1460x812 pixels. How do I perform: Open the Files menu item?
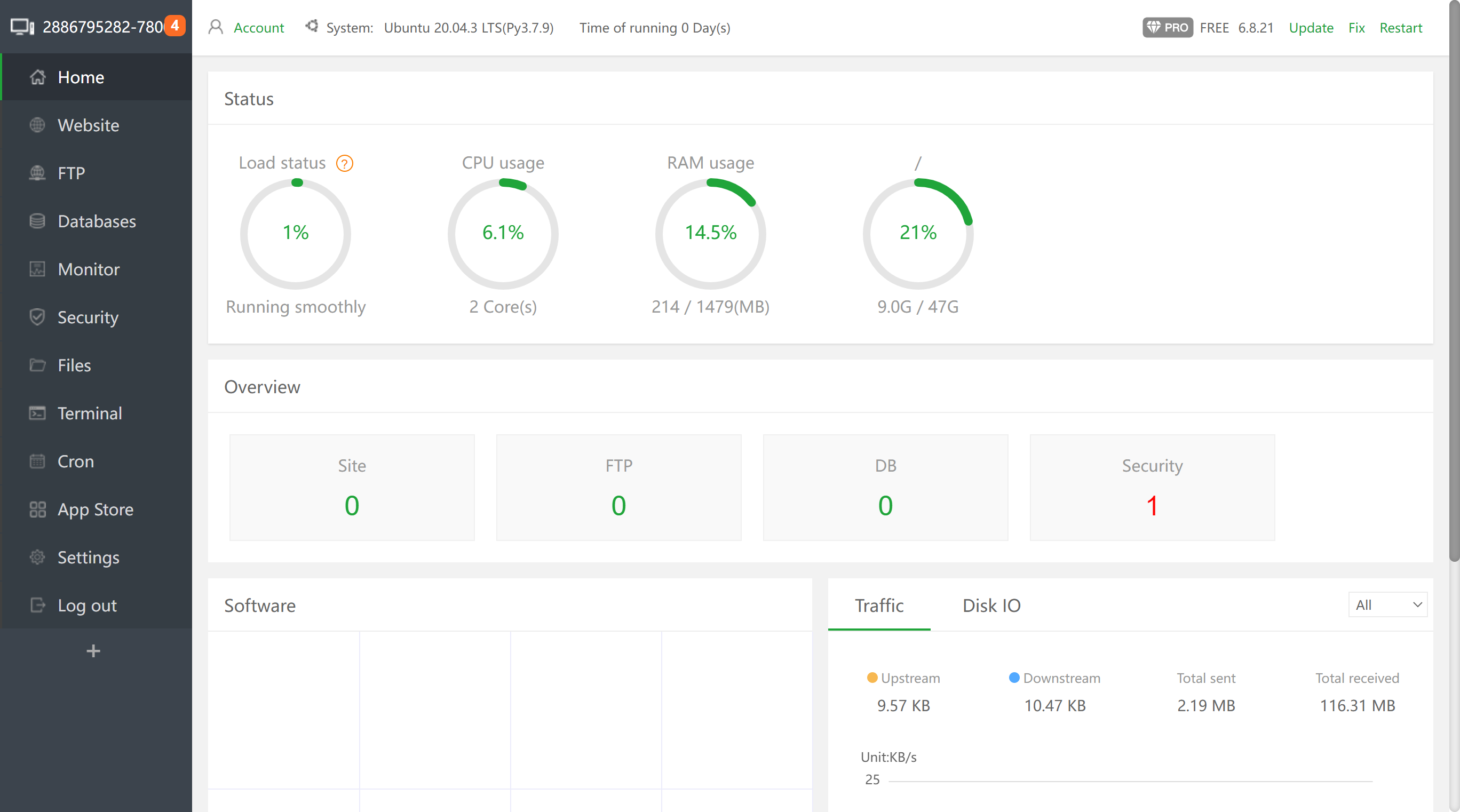point(97,365)
